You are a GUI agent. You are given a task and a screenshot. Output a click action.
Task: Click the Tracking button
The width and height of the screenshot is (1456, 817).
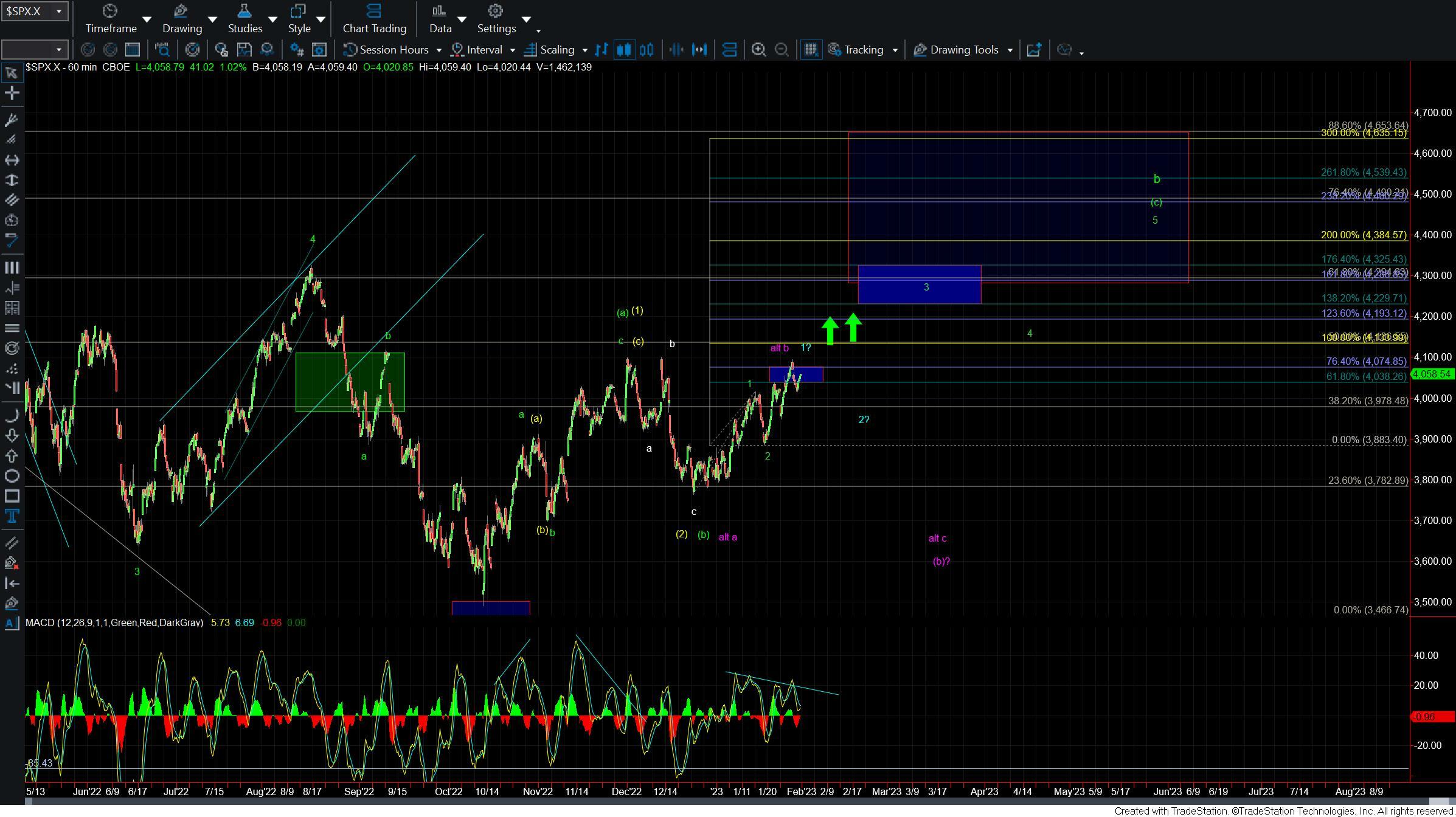click(x=856, y=50)
